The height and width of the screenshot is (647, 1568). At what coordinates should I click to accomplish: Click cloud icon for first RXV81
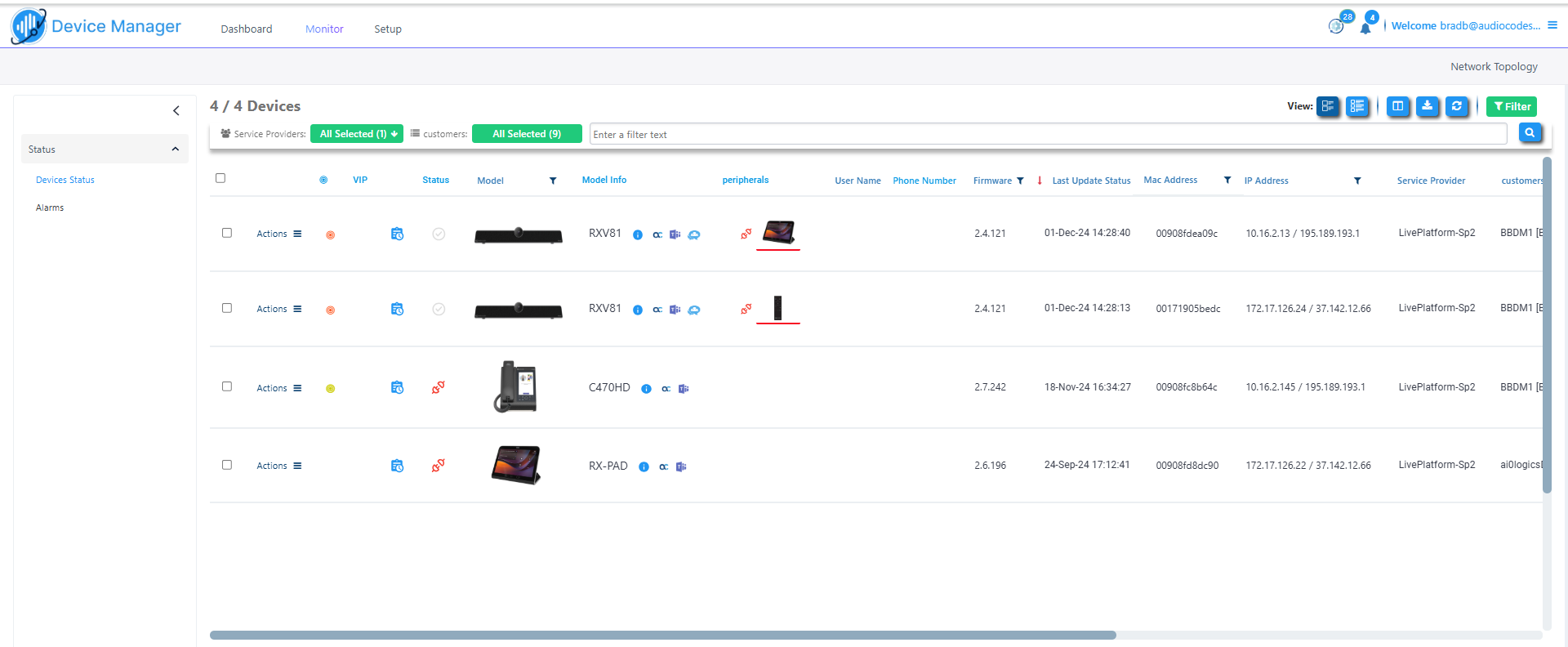coord(694,234)
